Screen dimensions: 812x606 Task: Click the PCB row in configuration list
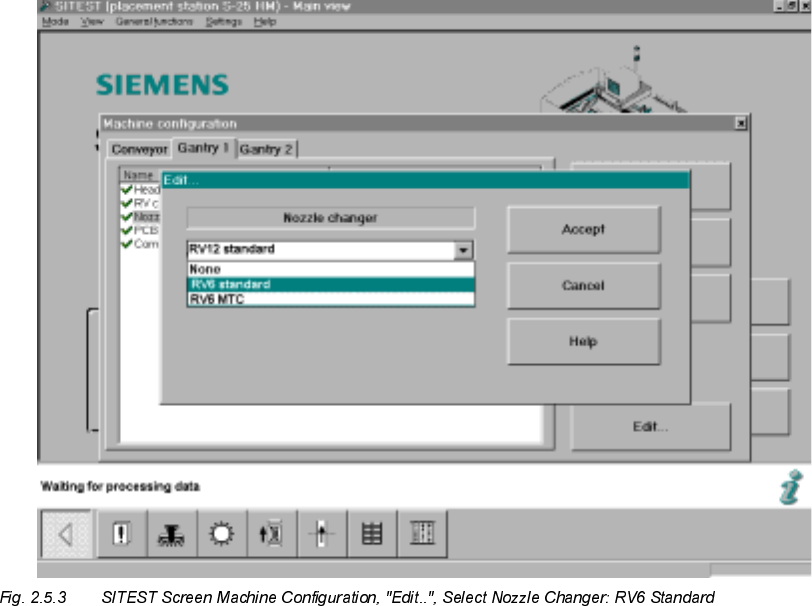(x=140, y=230)
